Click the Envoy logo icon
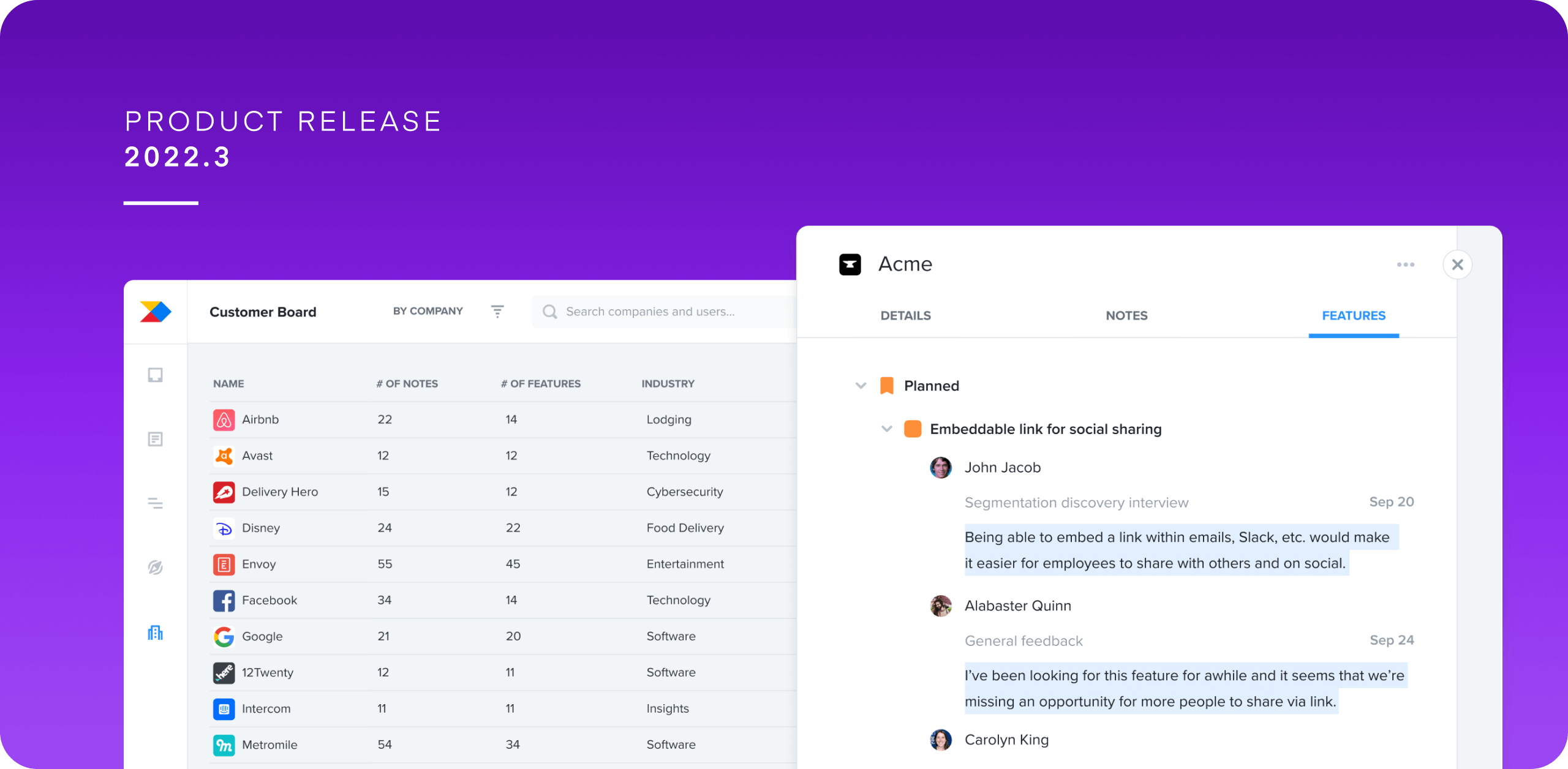The width and height of the screenshot is (1568, 769). click(x=224, y=565)
